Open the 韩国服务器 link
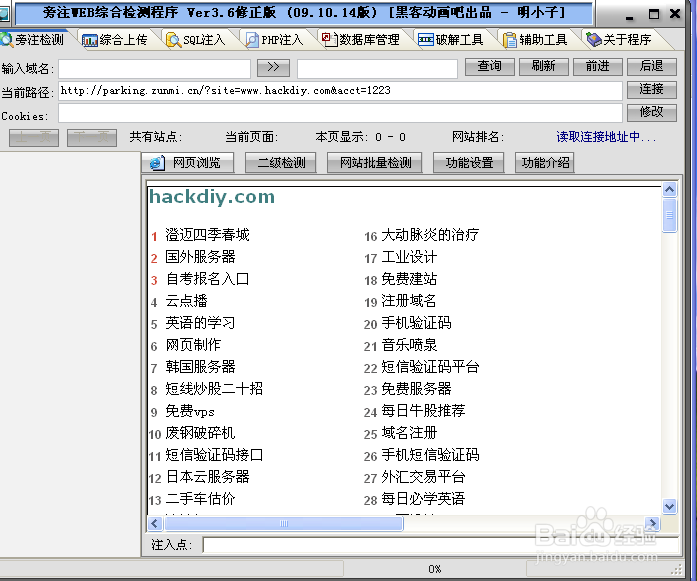This screenshot has height=581, width=697. pyautogui.click(x=200, y=367)
